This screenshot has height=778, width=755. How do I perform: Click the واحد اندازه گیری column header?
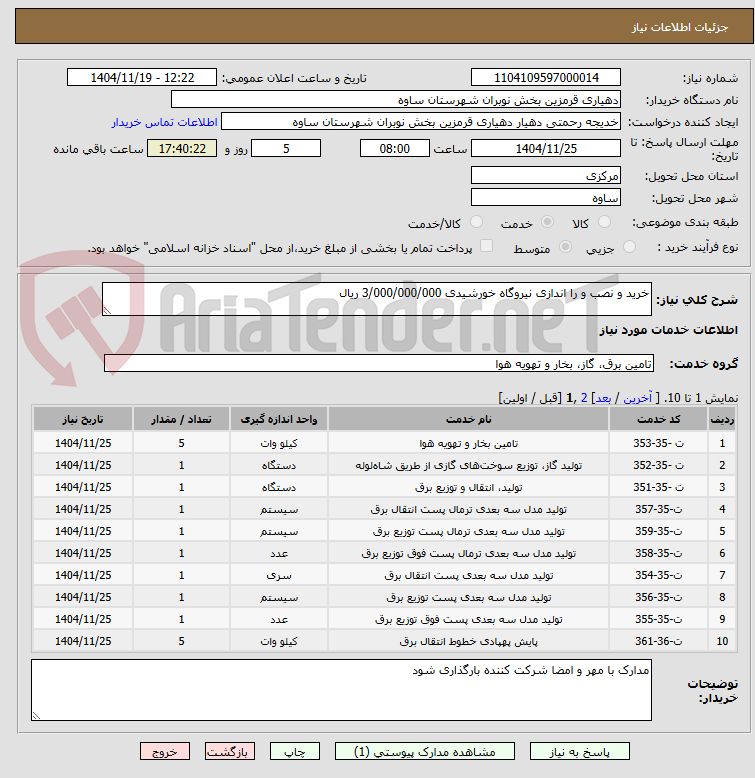tap(279, 419)
